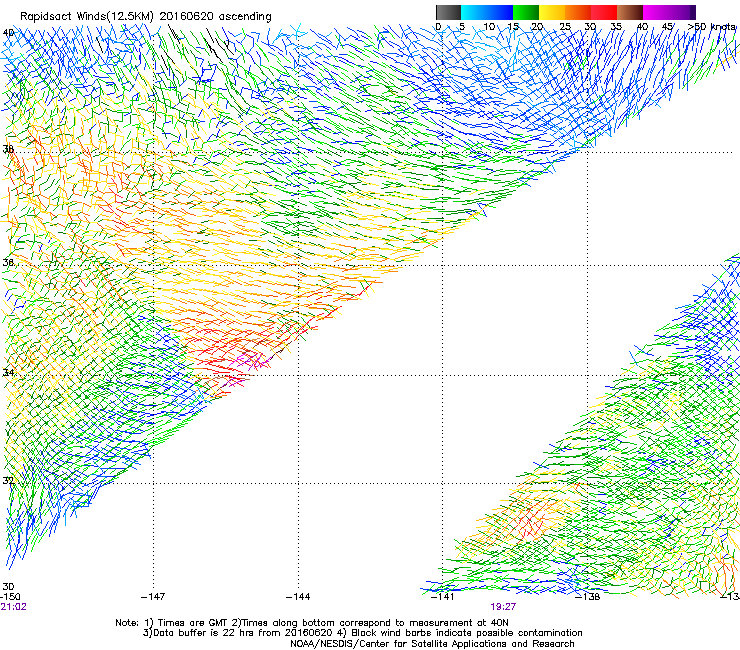Click the title text 'Rapidscat Winds(12.5KM) 20160620 ascending'
The image size is (740, 650).
click(x=146, y=16)
